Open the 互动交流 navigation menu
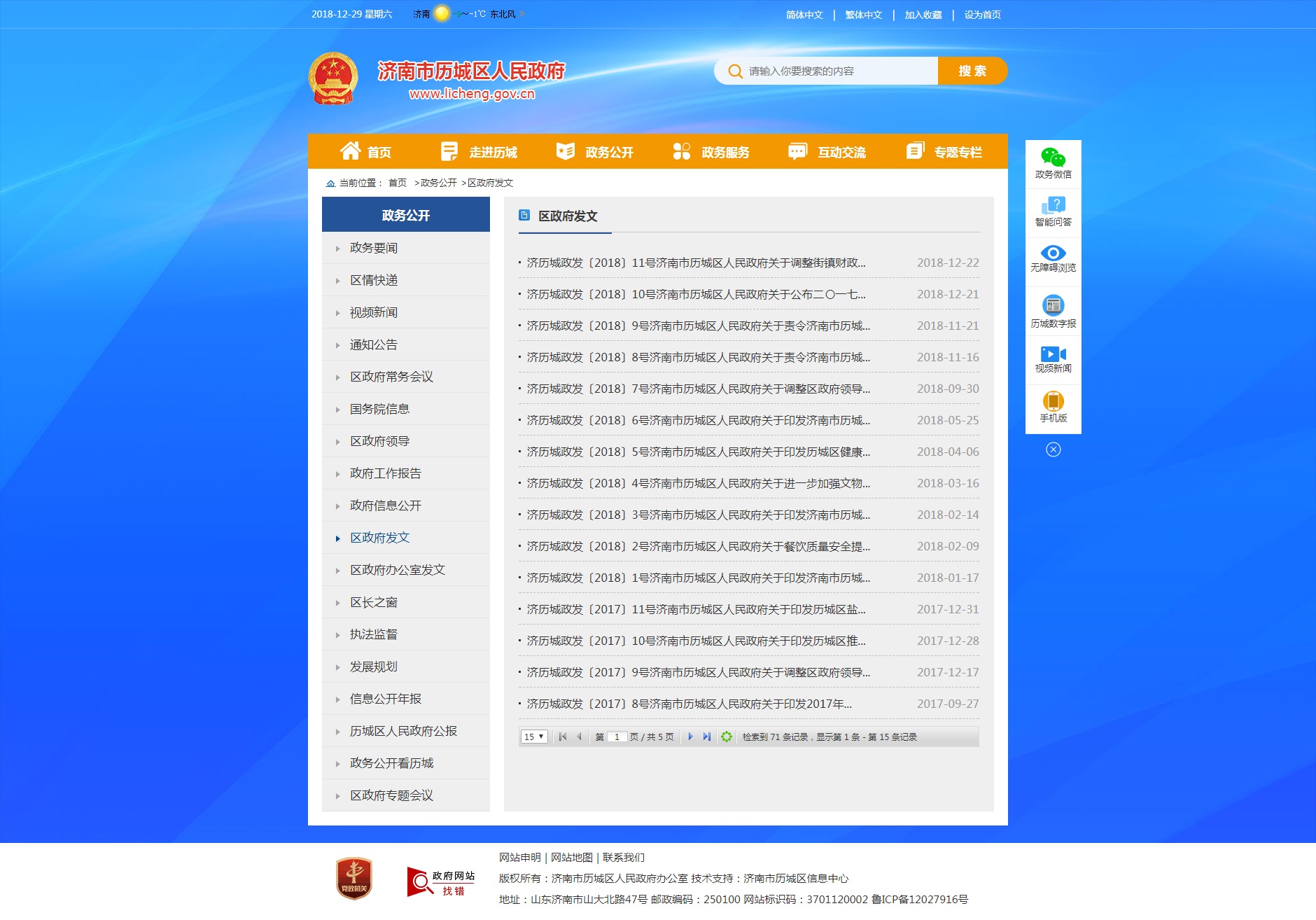The width and height of the screenshot is (1316, 920). [827, 151]
